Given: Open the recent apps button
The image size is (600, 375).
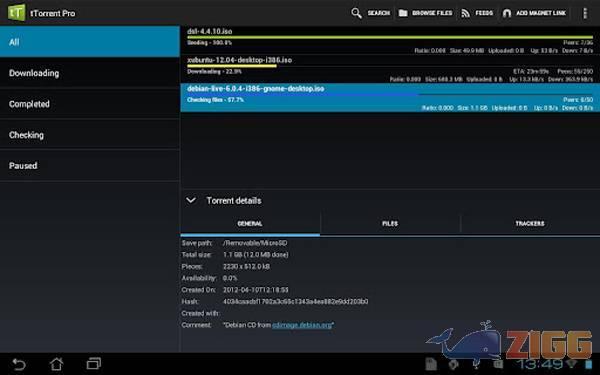Looking at the screenshot, I should [94, 363].
